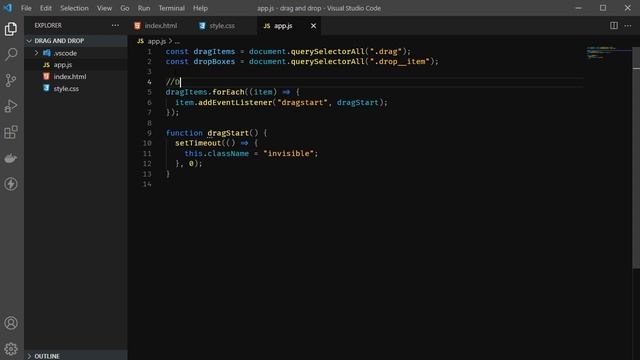Open index.html in the explorer tree
Viewport: 640px width, 360px height.
70,77
